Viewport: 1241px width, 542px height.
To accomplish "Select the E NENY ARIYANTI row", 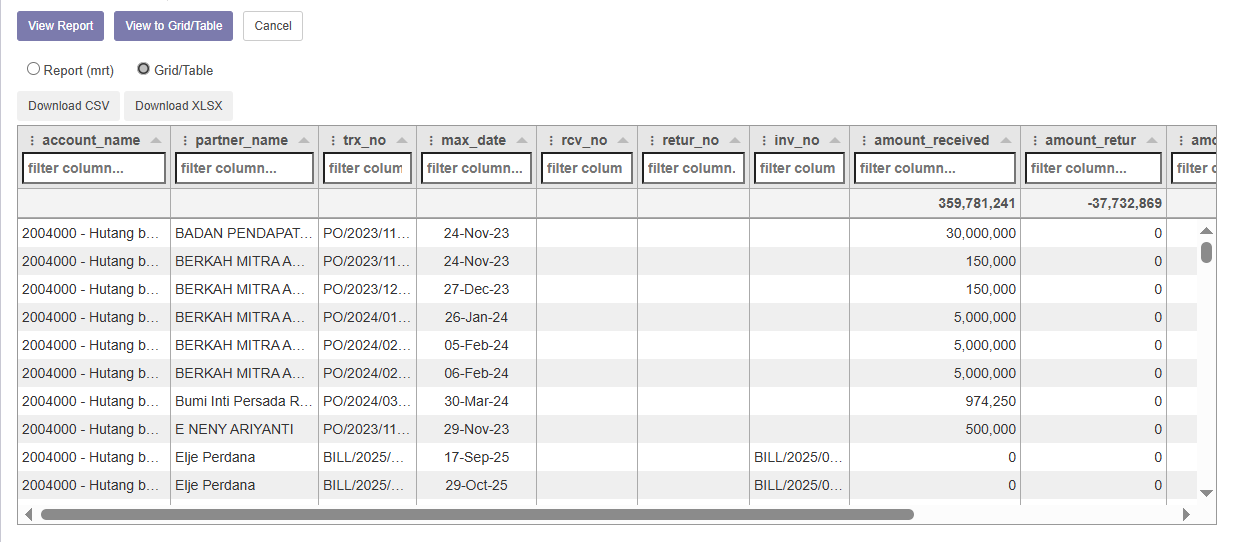I will point(243,429).
